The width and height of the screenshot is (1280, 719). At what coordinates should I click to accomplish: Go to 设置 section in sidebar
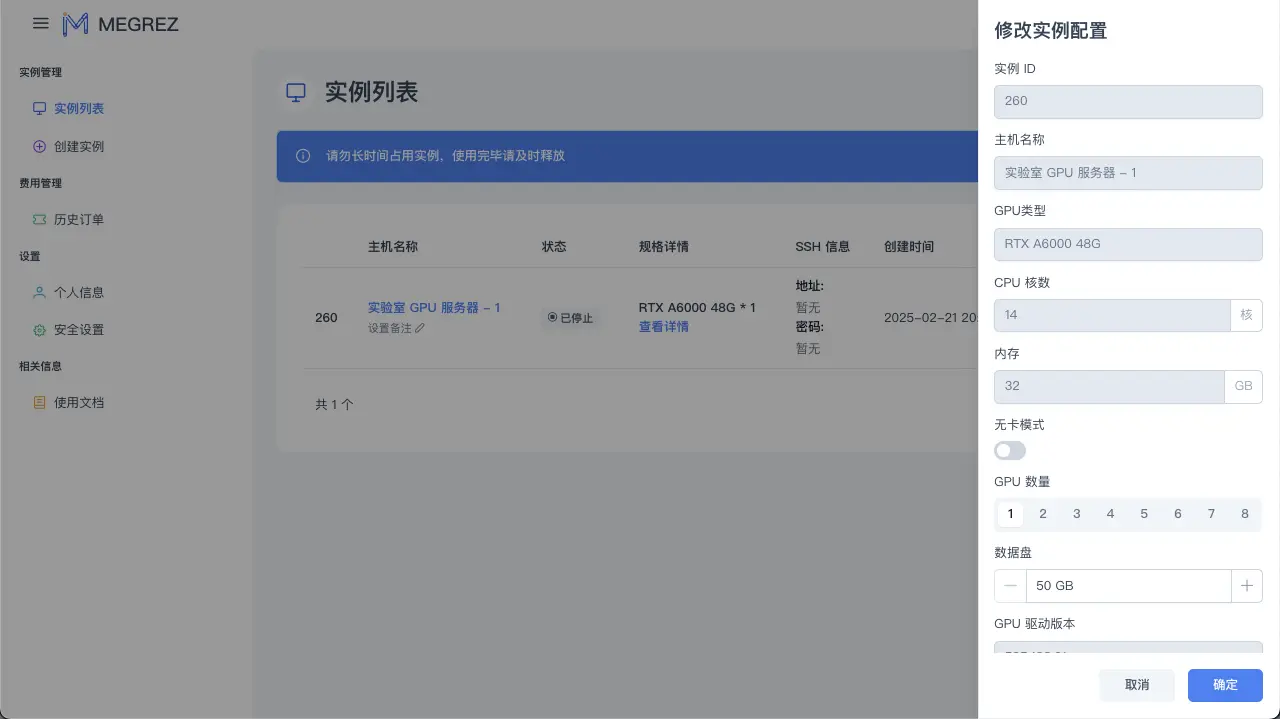29,256
